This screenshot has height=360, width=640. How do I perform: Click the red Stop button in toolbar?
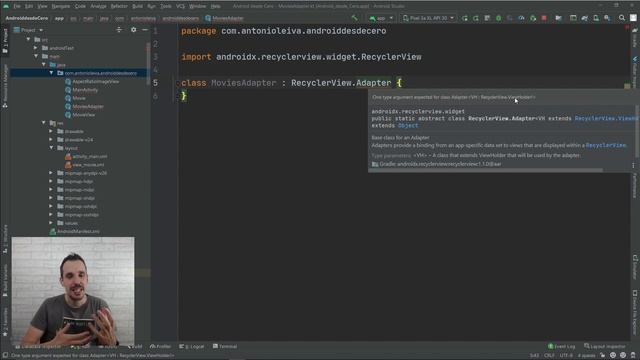coord(544,18)
